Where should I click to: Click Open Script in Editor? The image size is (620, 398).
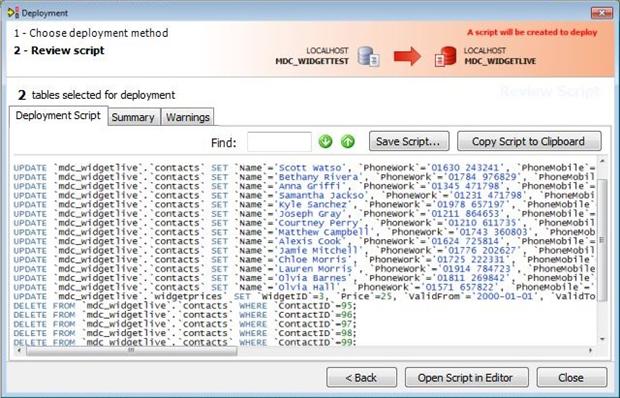click(x=467, y=377)
